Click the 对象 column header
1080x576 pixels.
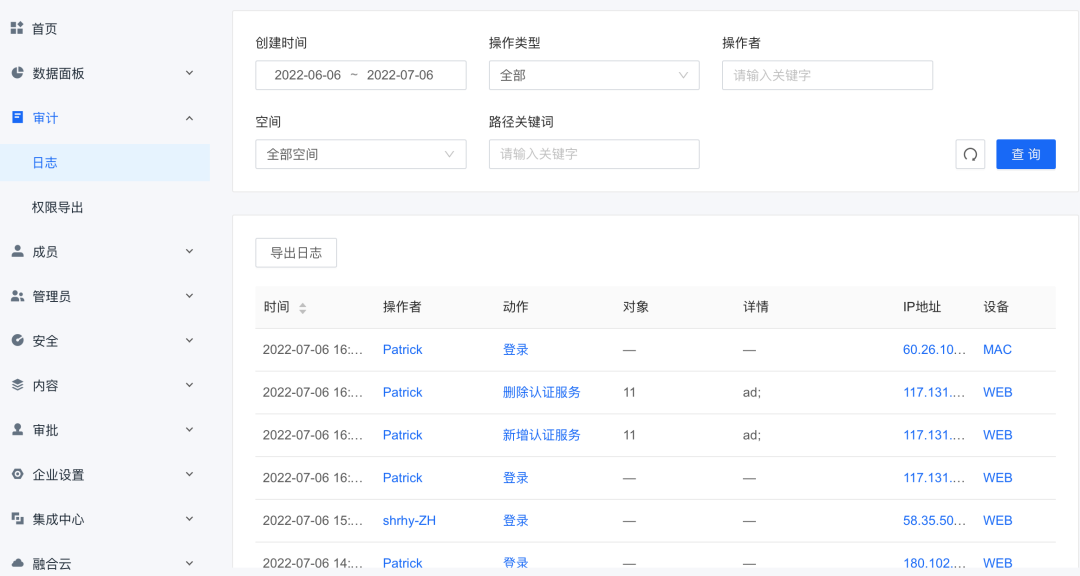[635, 307]
